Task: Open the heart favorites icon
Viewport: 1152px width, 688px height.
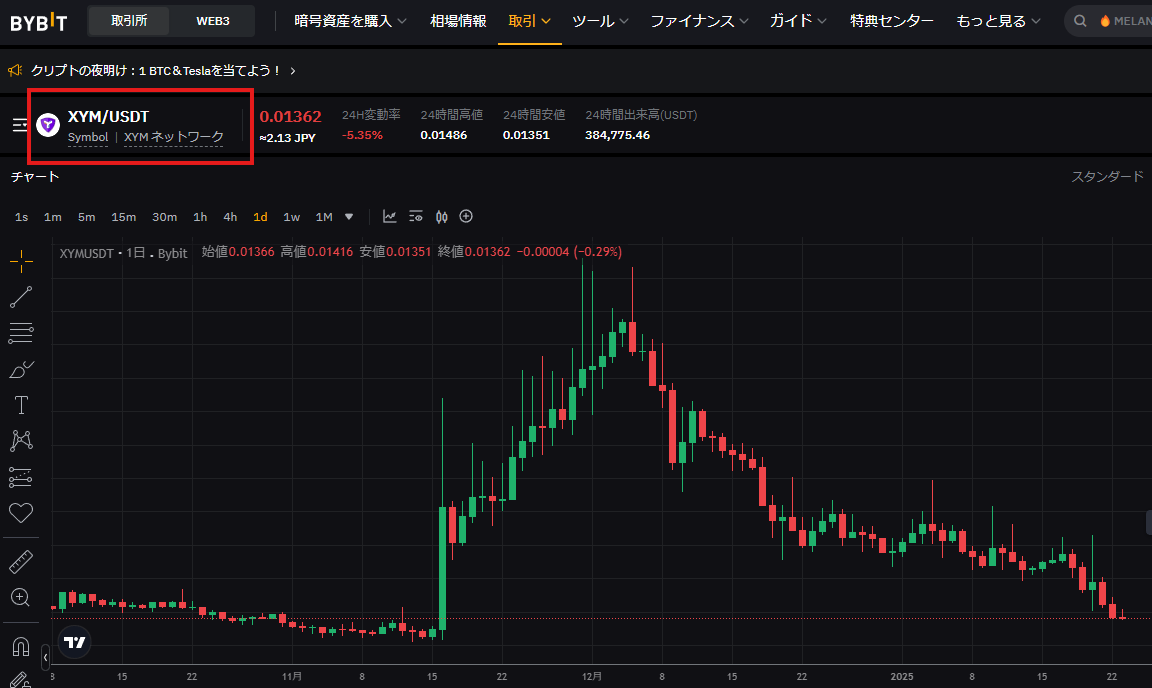Action: [21, 513]
